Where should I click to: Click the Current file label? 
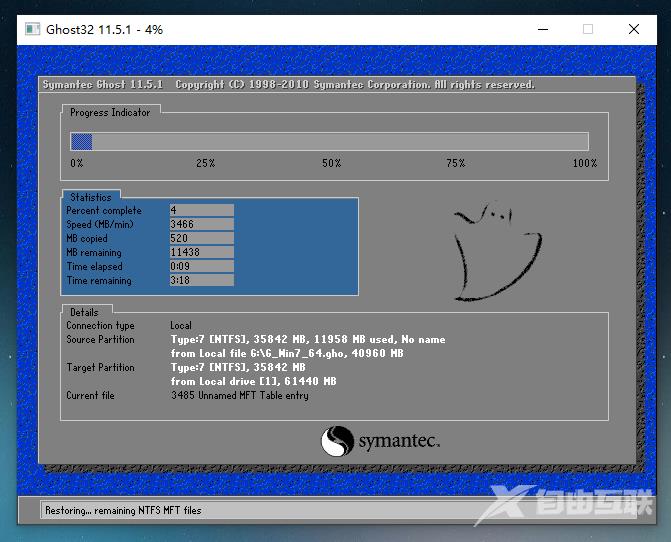coord(90,396)
